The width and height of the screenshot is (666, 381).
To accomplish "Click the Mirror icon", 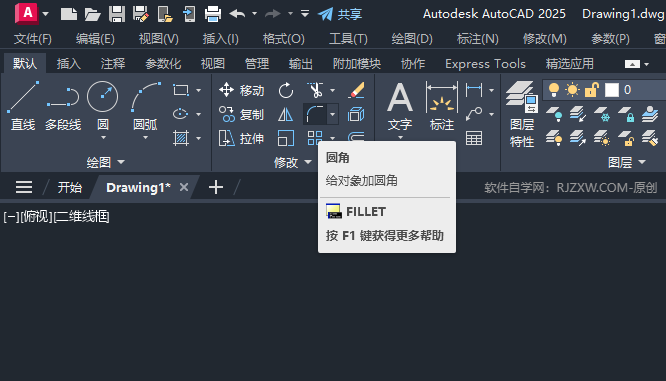I will [285, 114].
